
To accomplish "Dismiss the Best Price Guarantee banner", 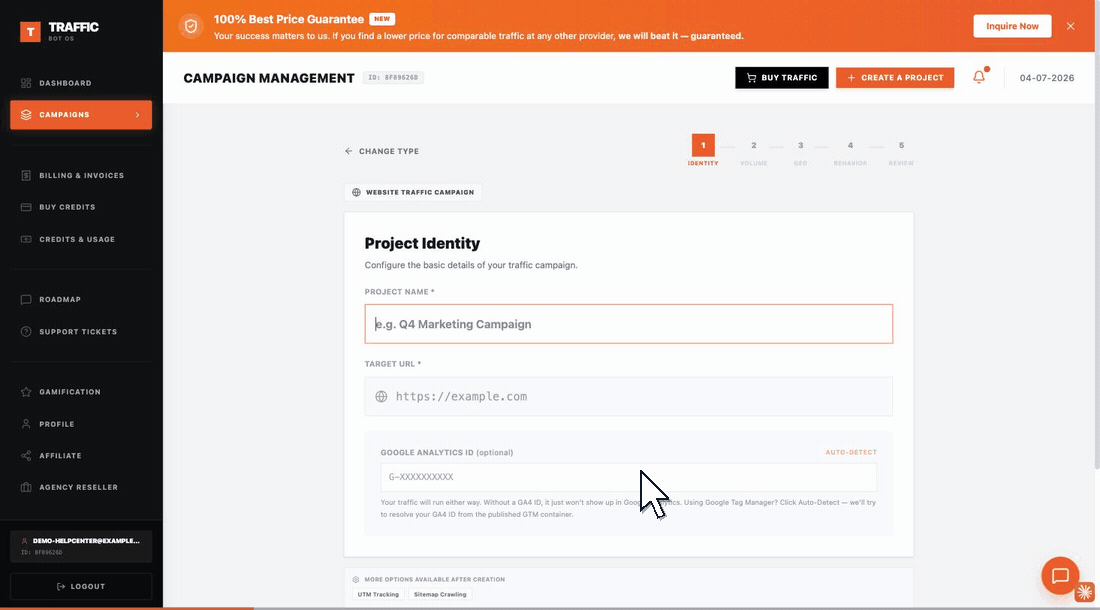I will pyautogui.click(x=1071, y=26).
